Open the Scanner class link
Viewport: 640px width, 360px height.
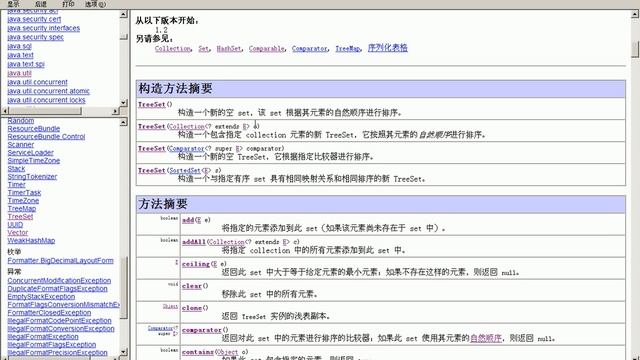(x=21, y=145)
